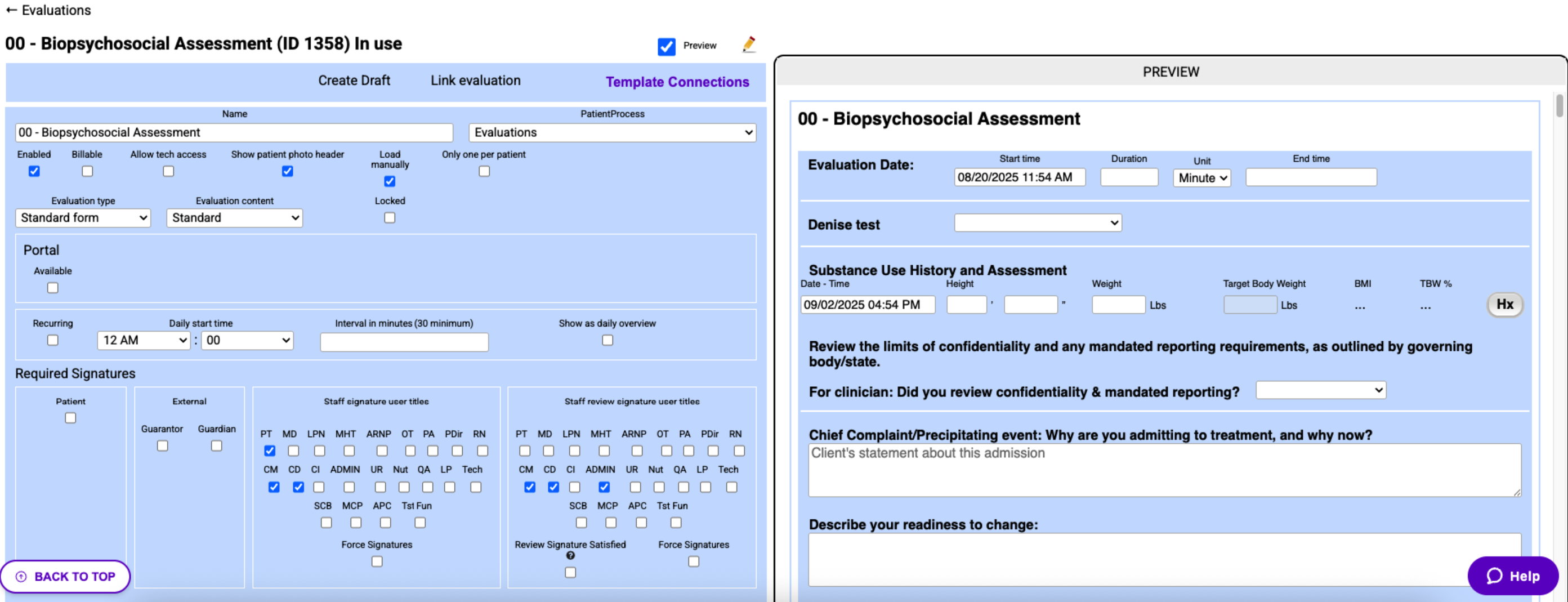Uncheck the Preview checkbox
Screen dimensions: 1568x602
coord(666,46)
